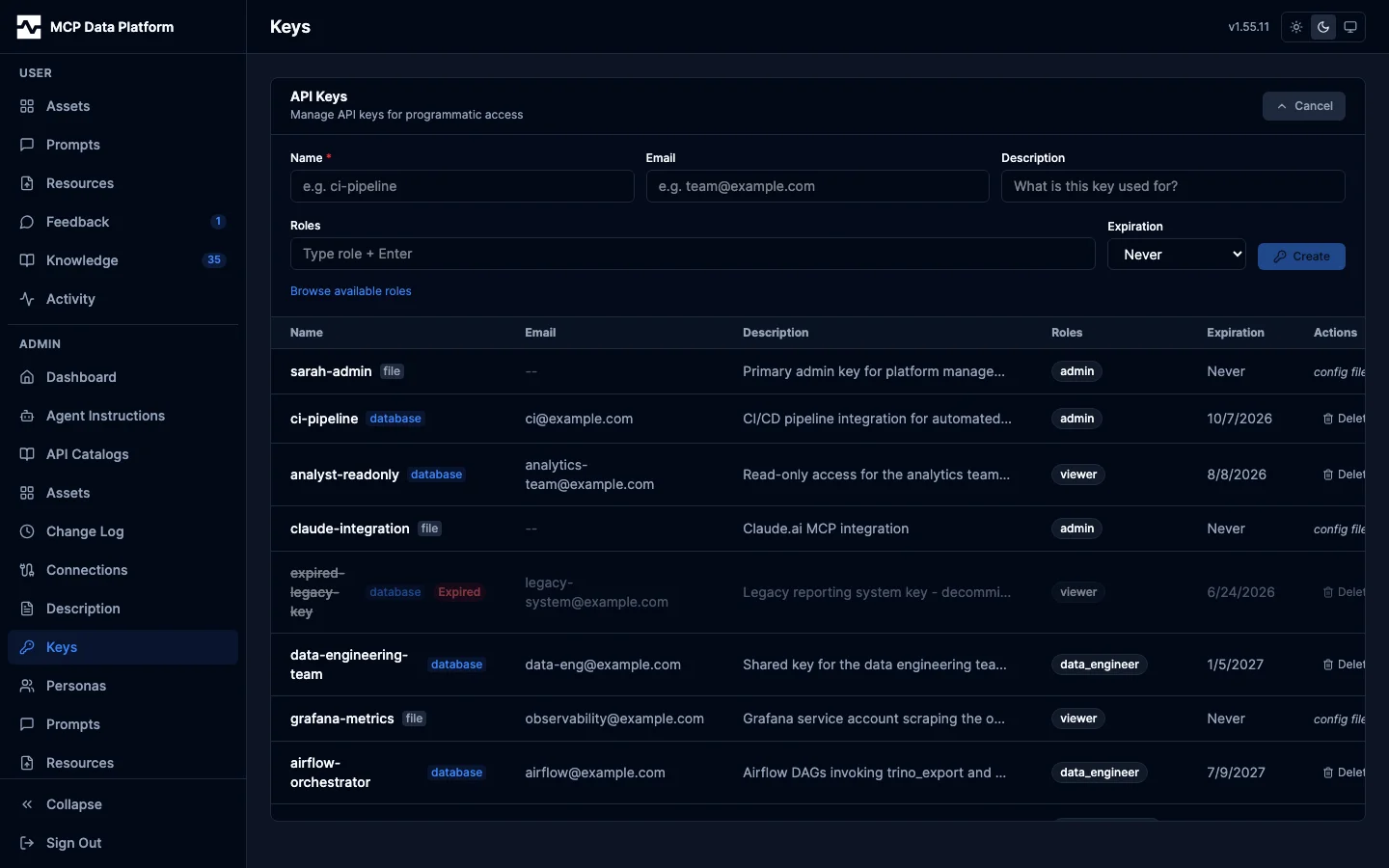Screen dimensions: 1389x868
Task: Click the grafana-metrics key name
Action: [342, 719]
